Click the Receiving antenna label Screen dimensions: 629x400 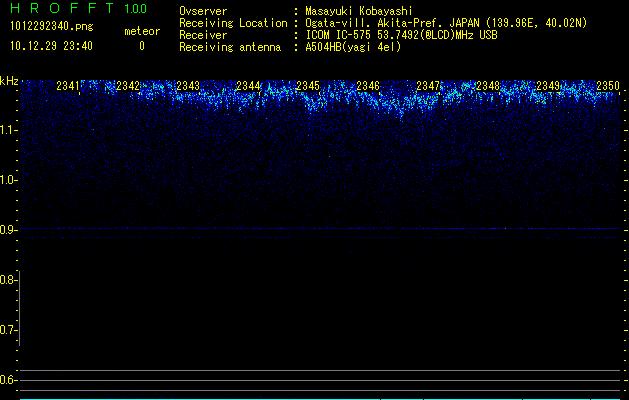click(230, 47)
